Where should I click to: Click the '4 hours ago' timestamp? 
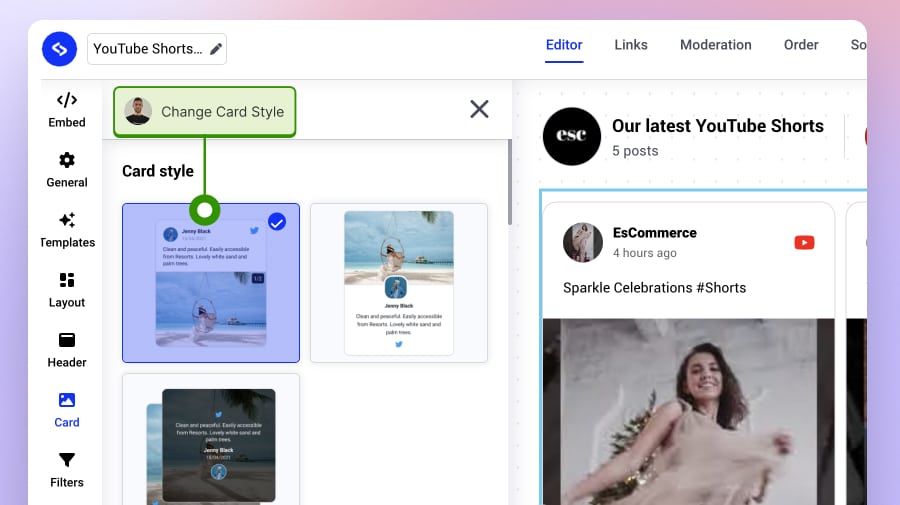(x=645, y=253)
